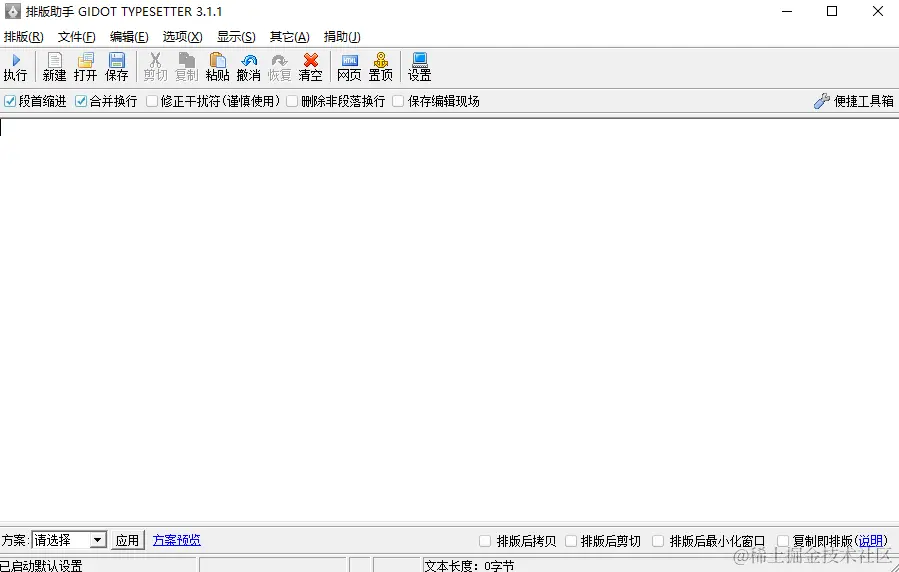Toggle the 段首缩进 checkbox

(x=10, y=101)
